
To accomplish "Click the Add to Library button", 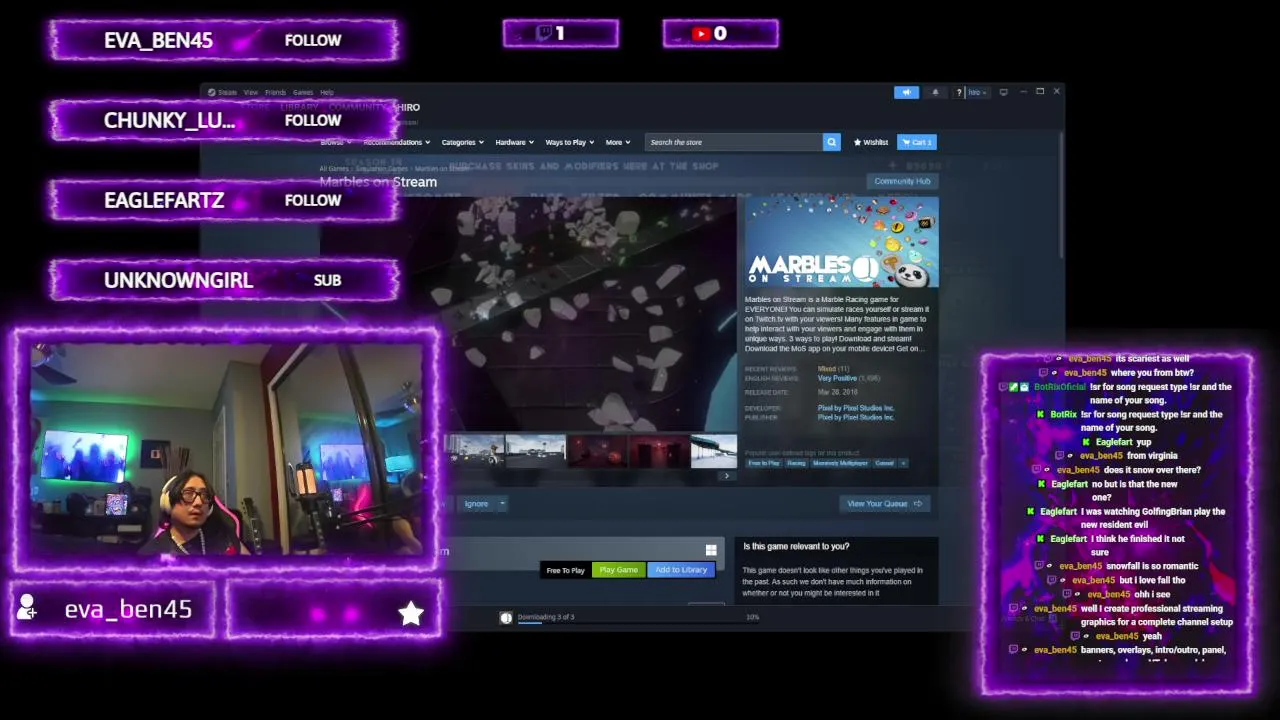I will (x=681, y=570).
